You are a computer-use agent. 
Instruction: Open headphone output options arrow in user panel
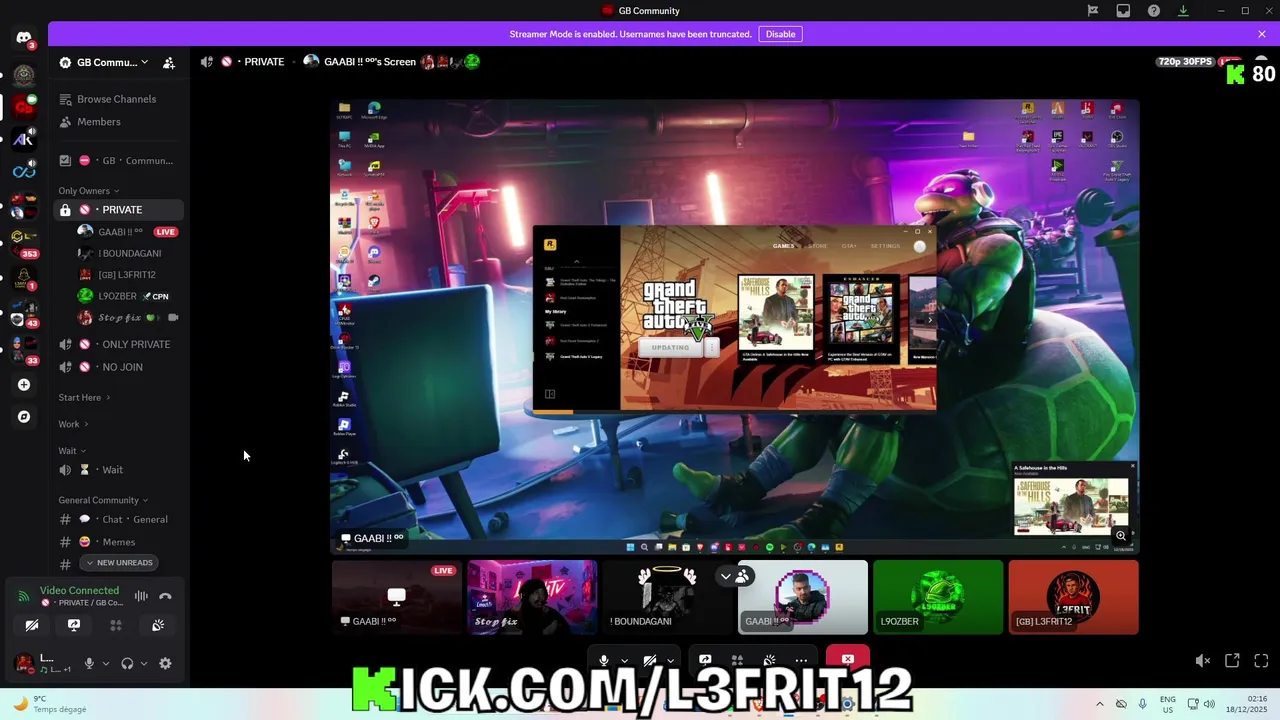coord(144,663)
